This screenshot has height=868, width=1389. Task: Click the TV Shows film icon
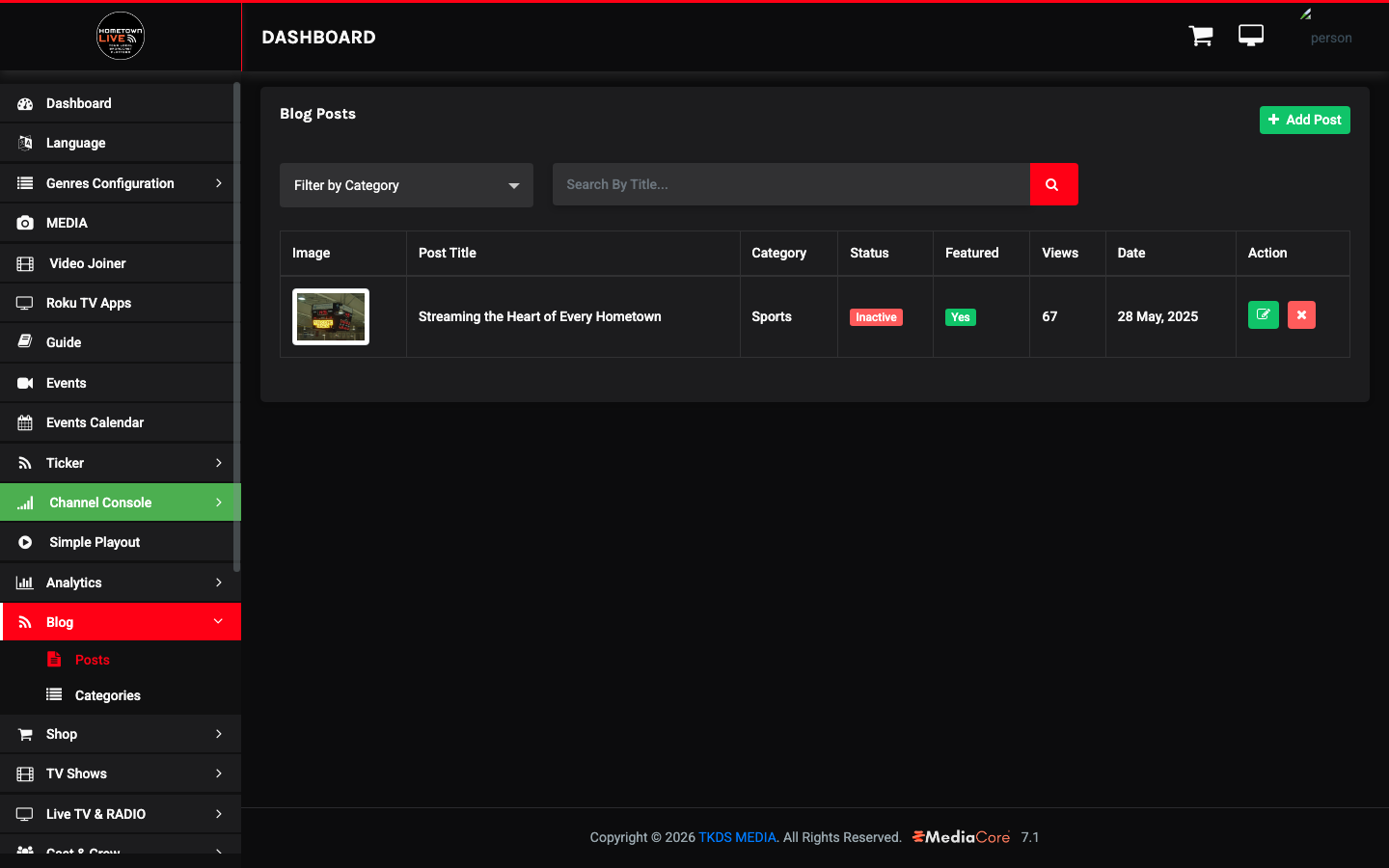pos(25,773)
